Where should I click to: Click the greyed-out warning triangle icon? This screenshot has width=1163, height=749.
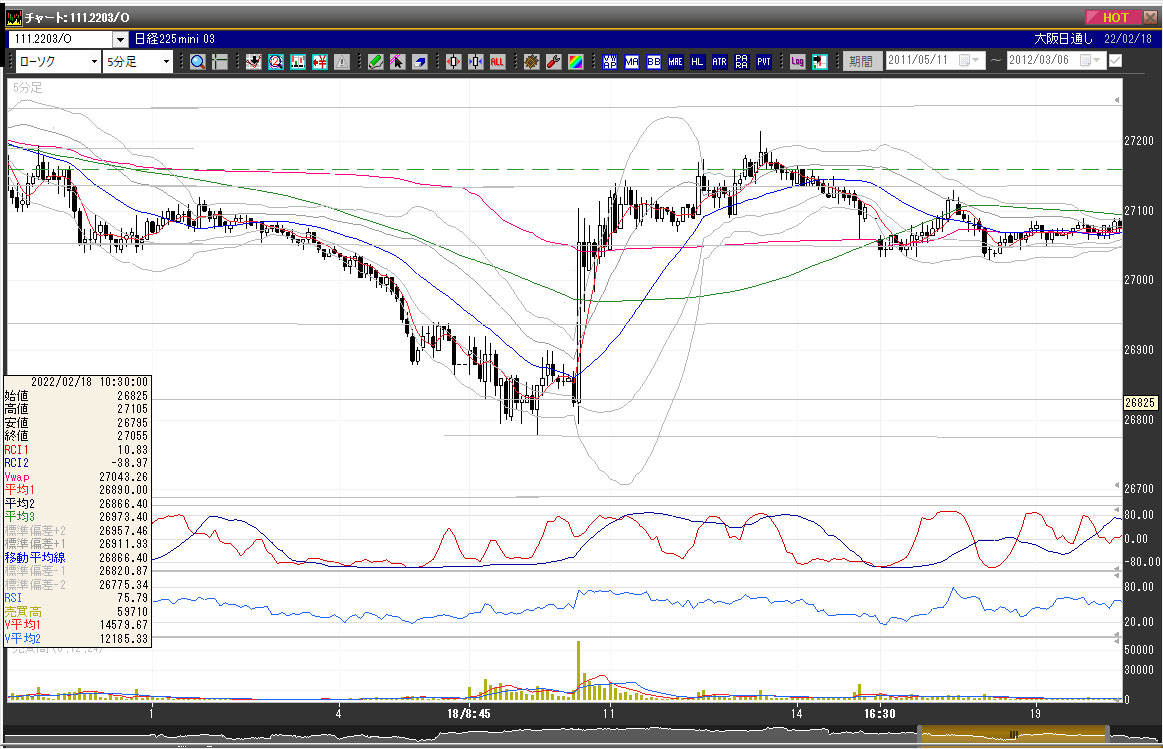point(342,62)
